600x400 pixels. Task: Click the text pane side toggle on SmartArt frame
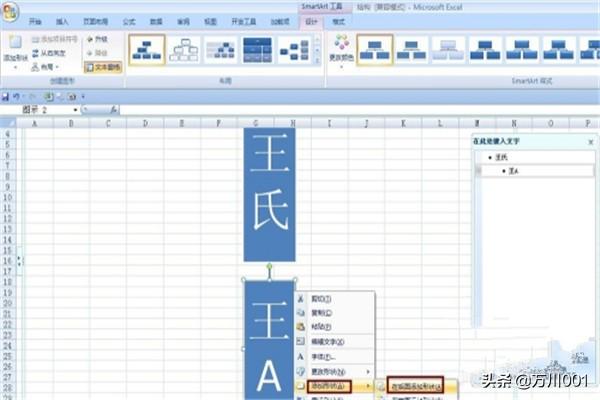[20, 261]
